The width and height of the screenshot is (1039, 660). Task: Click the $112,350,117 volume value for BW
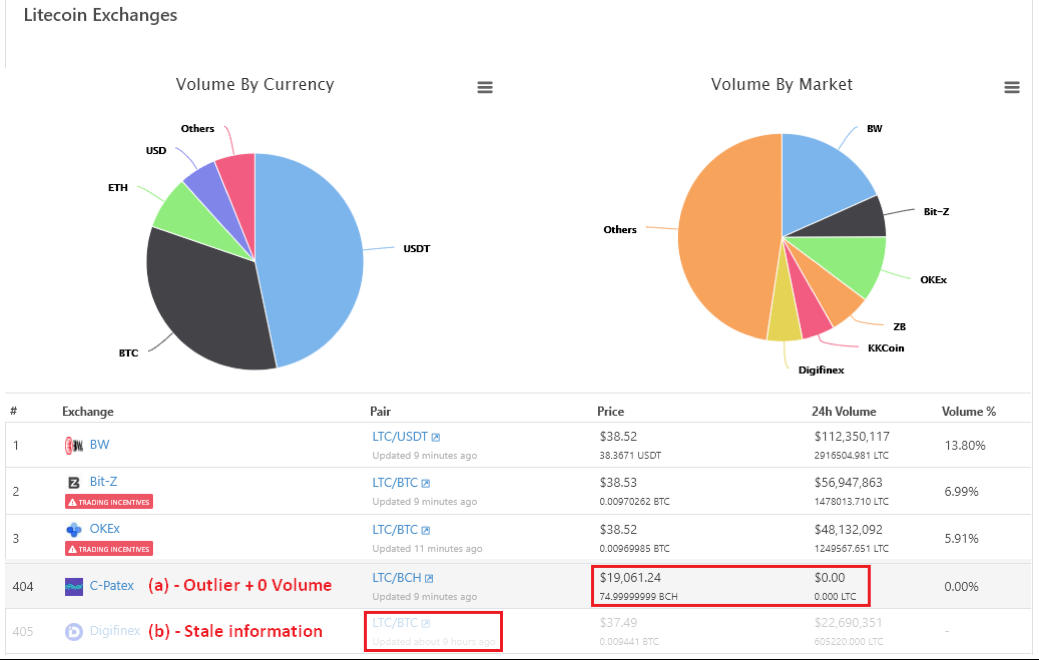tap(852, 437)
